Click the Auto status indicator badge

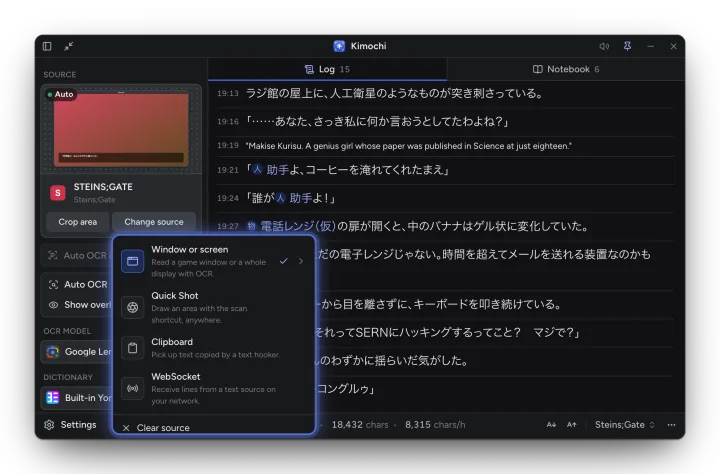click(60, 94)
